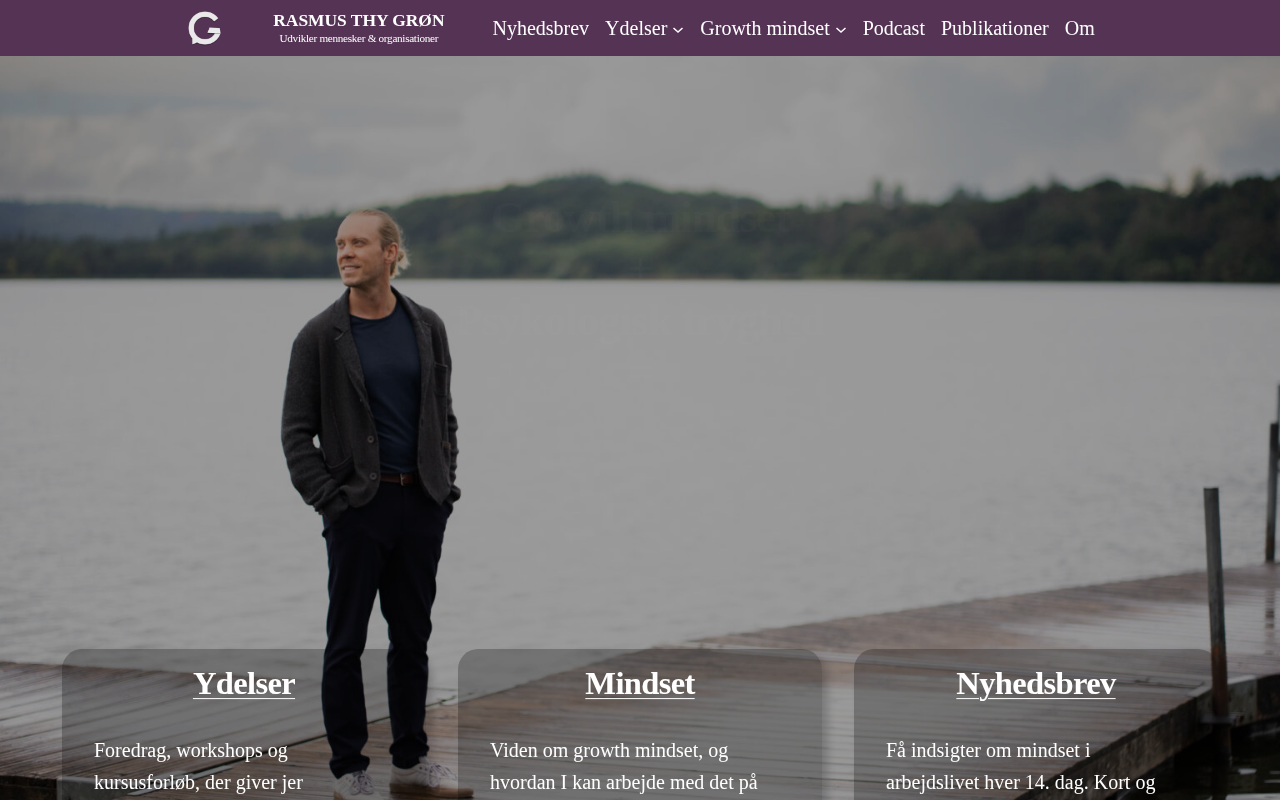
Task: Open the Nyhedsbrev item in top navigation
Action: (540, 28)
